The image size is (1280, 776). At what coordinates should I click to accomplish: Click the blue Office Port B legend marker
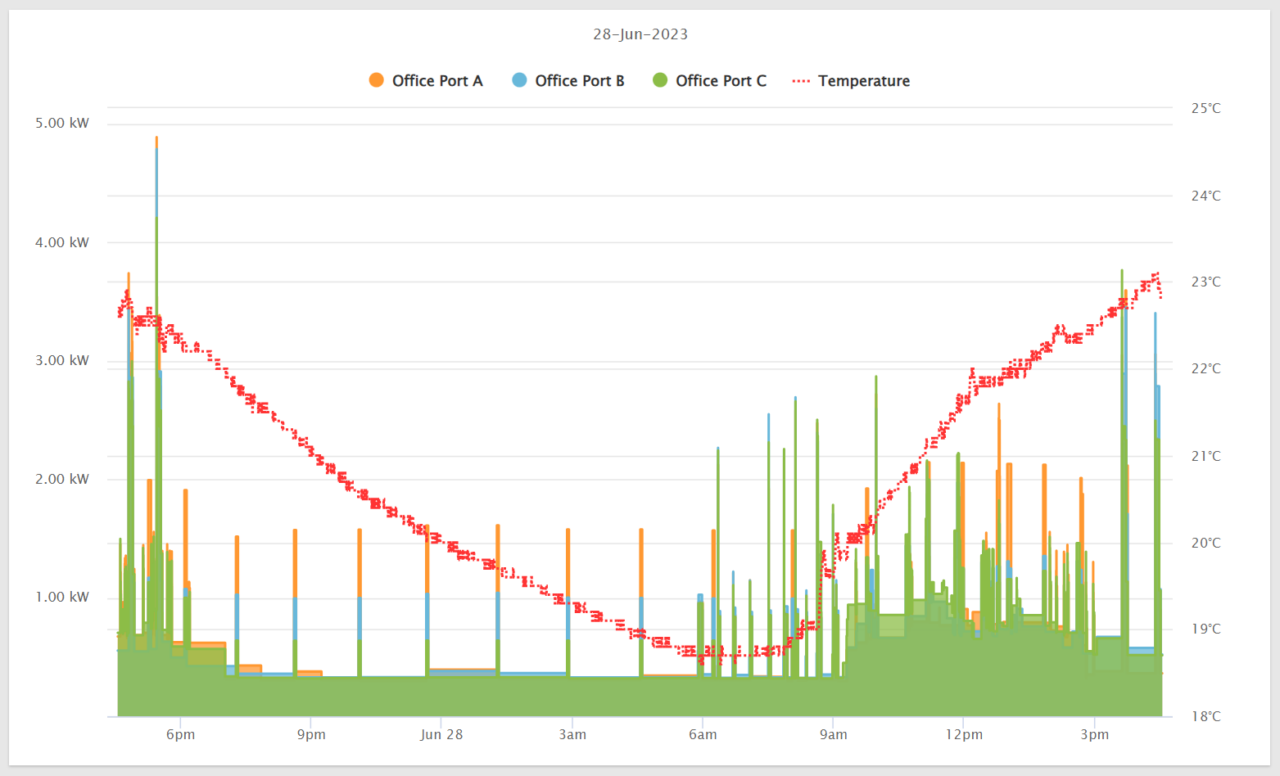[x=519, y=80]
